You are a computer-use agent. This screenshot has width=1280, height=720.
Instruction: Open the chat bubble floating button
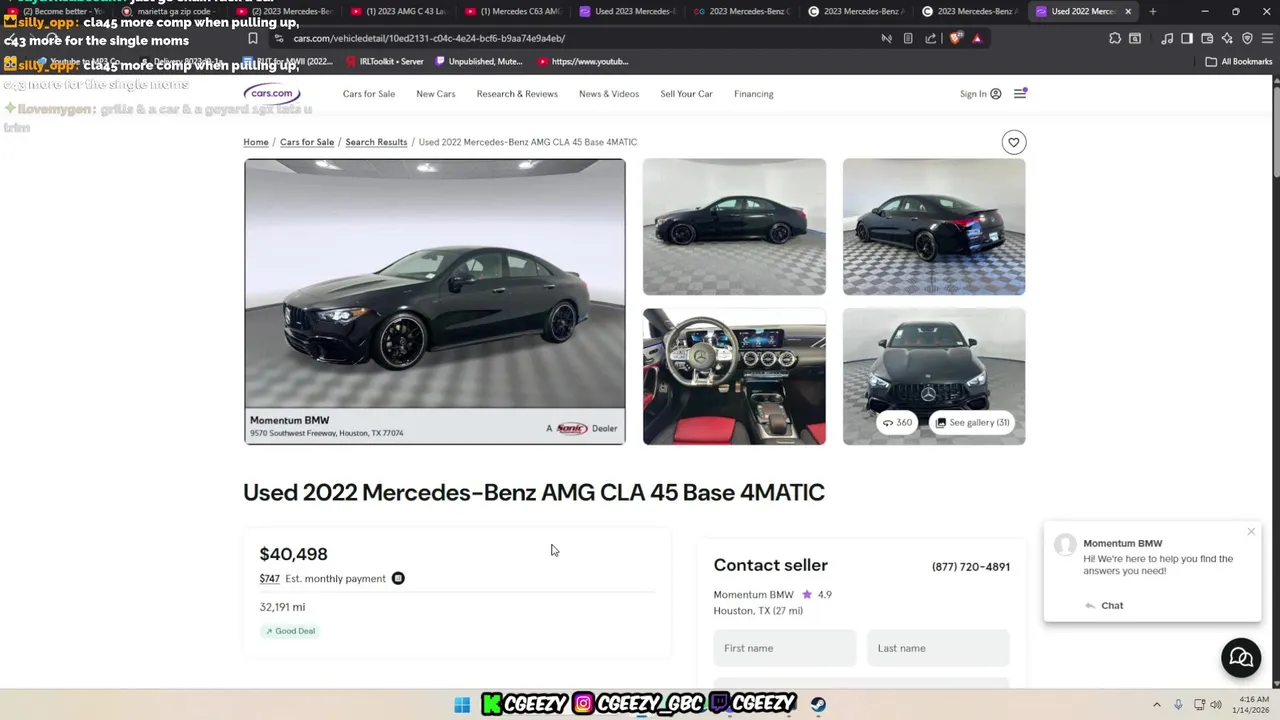coord(1241,657)
